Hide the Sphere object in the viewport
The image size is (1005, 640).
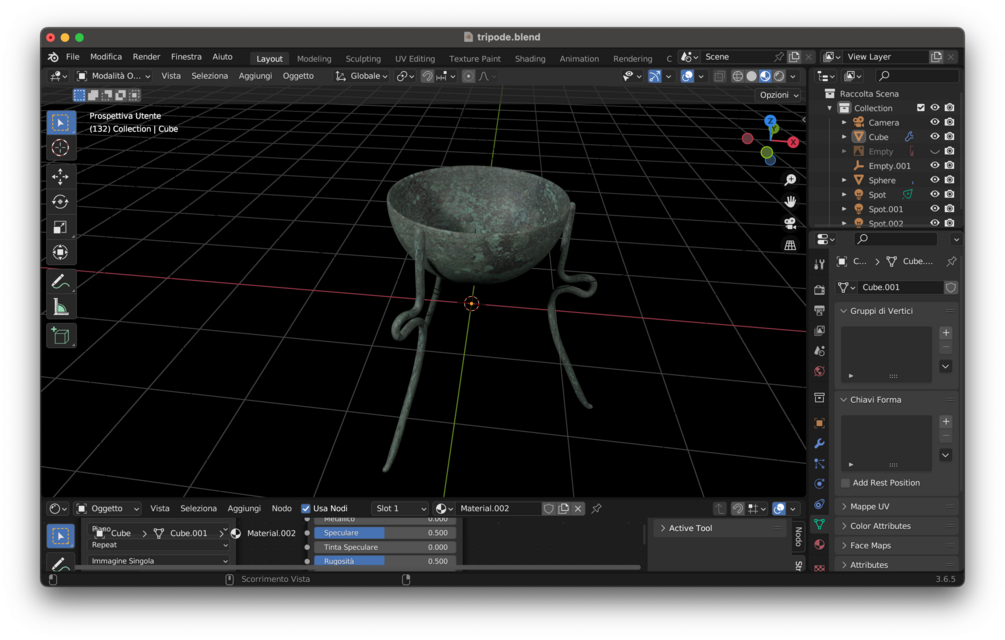pos(934,179)
